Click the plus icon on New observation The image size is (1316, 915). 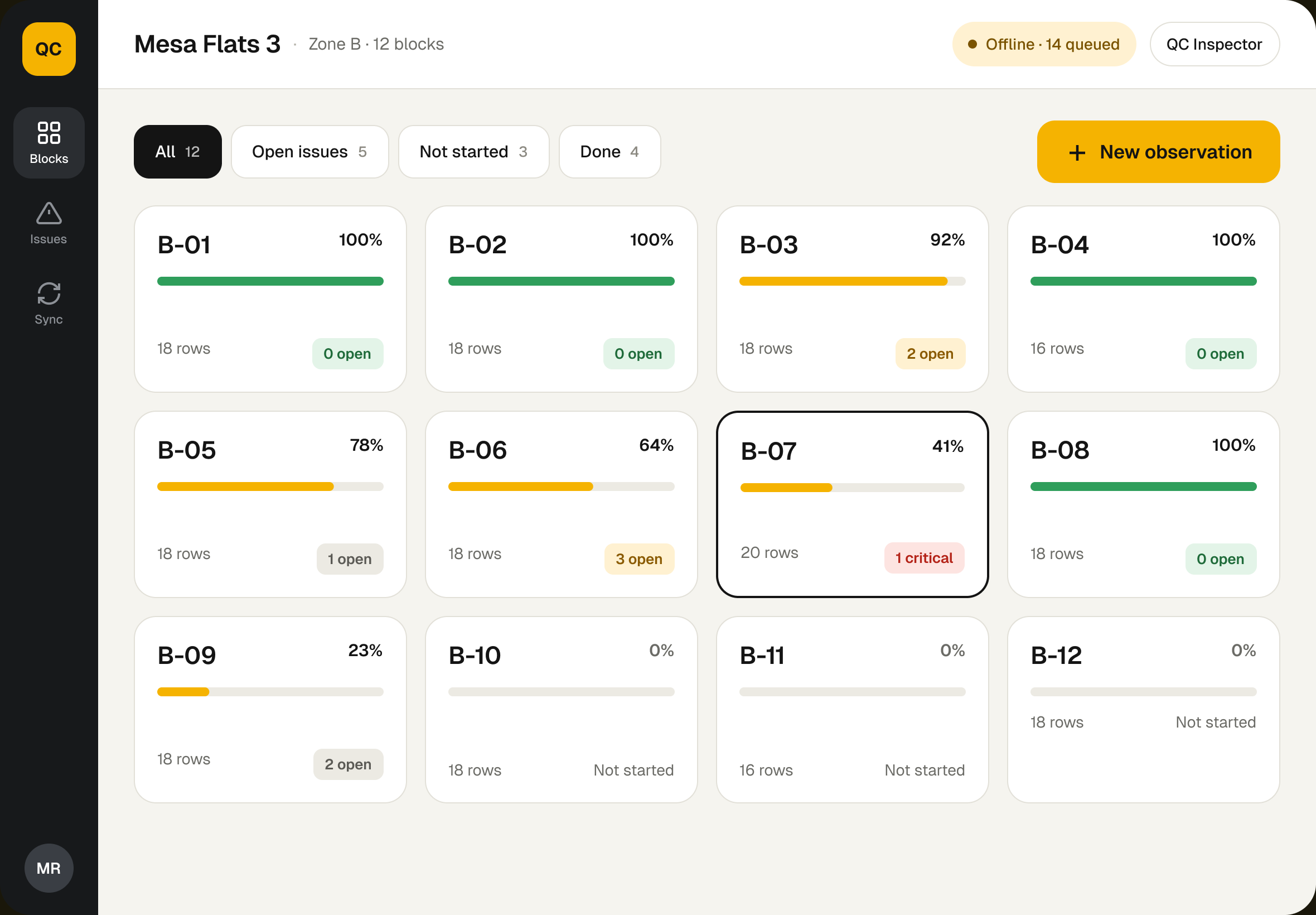(x=1077, y=152)
